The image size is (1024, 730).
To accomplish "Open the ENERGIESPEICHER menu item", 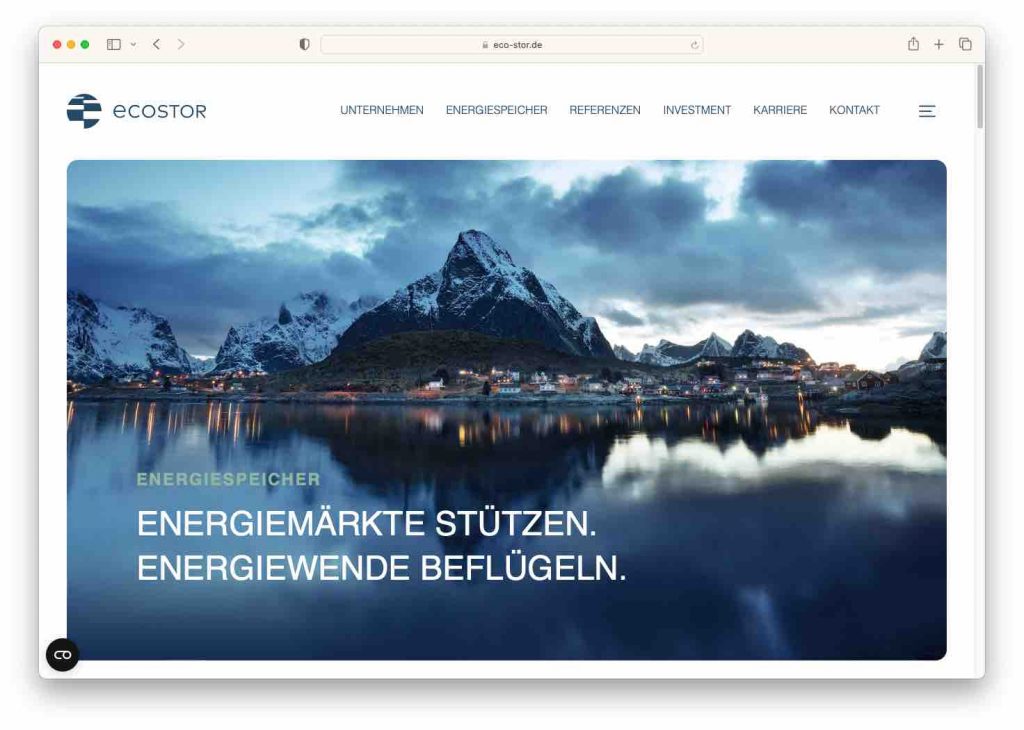I will point(496,110).
